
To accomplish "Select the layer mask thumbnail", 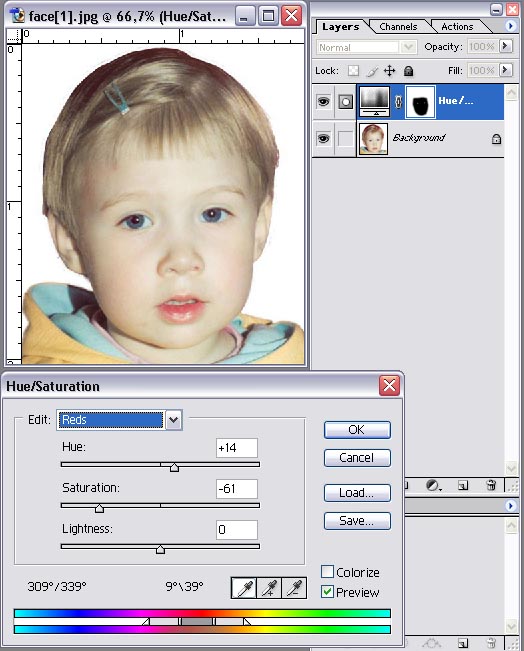I will click(x=420, y=102).
